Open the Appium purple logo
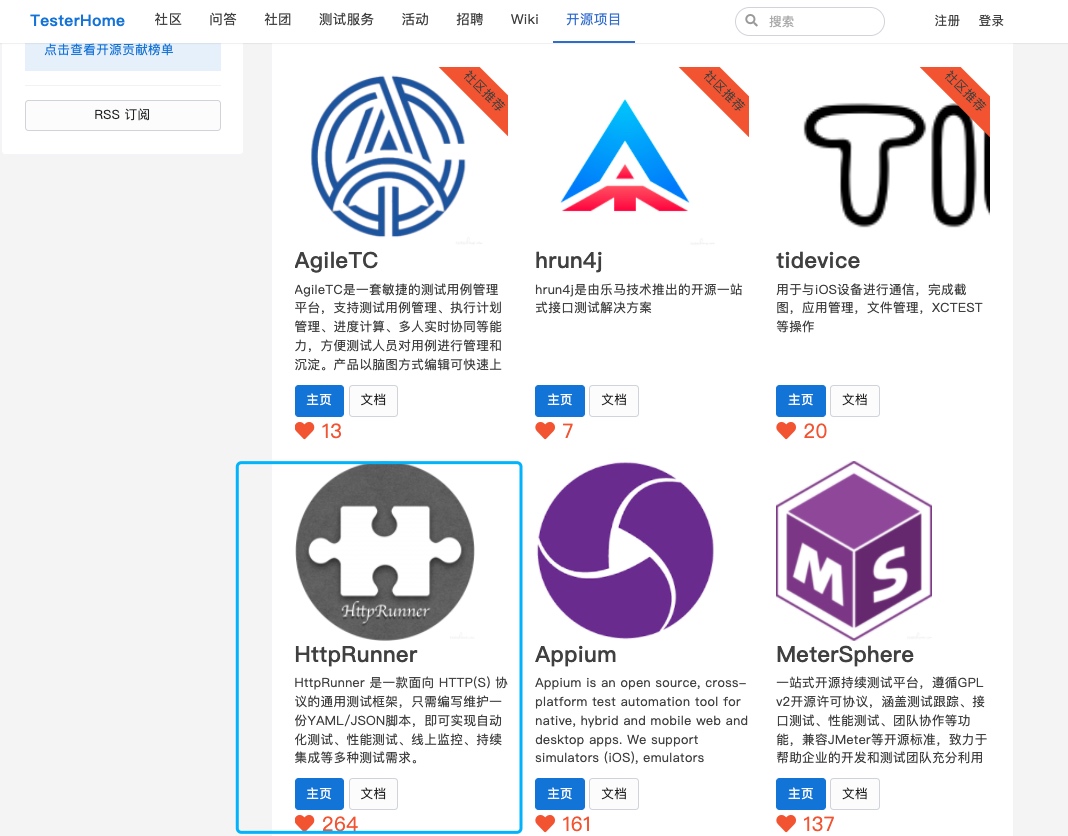 (625, 551)
